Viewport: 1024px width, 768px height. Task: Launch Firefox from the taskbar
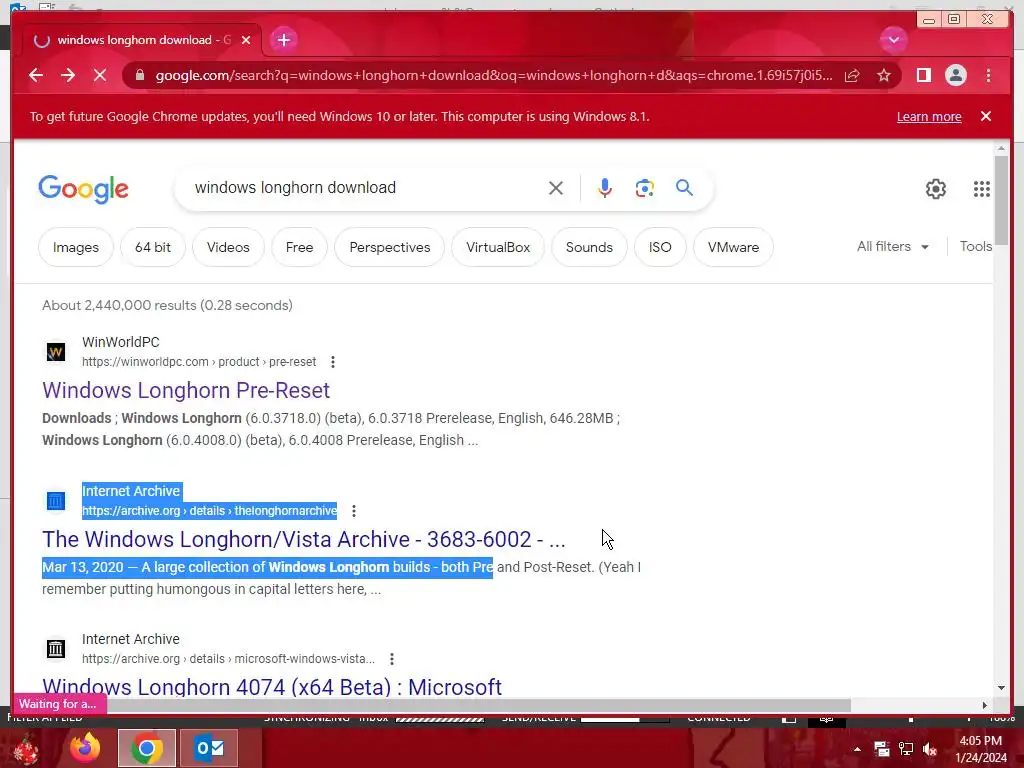(x=85, y=748)
